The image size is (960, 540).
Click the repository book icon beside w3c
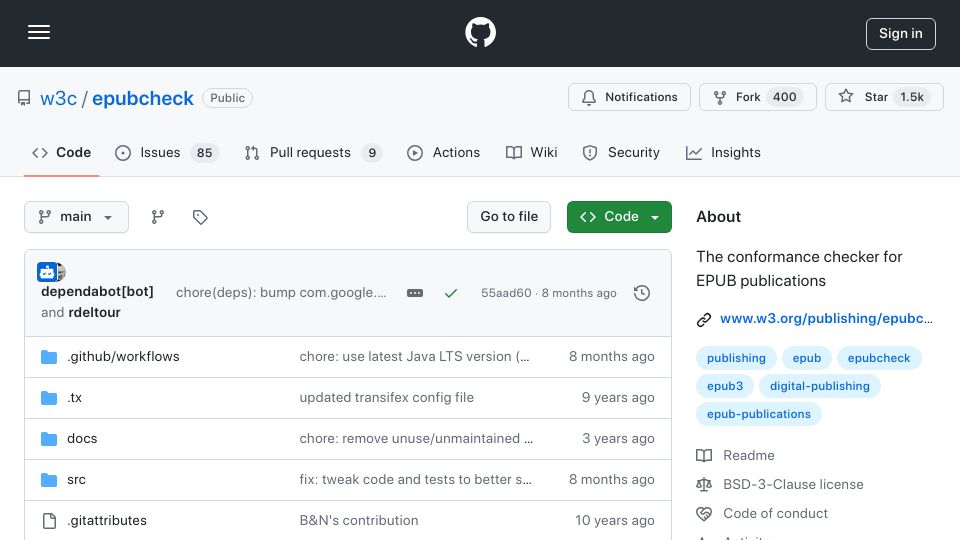click(24, 98)
